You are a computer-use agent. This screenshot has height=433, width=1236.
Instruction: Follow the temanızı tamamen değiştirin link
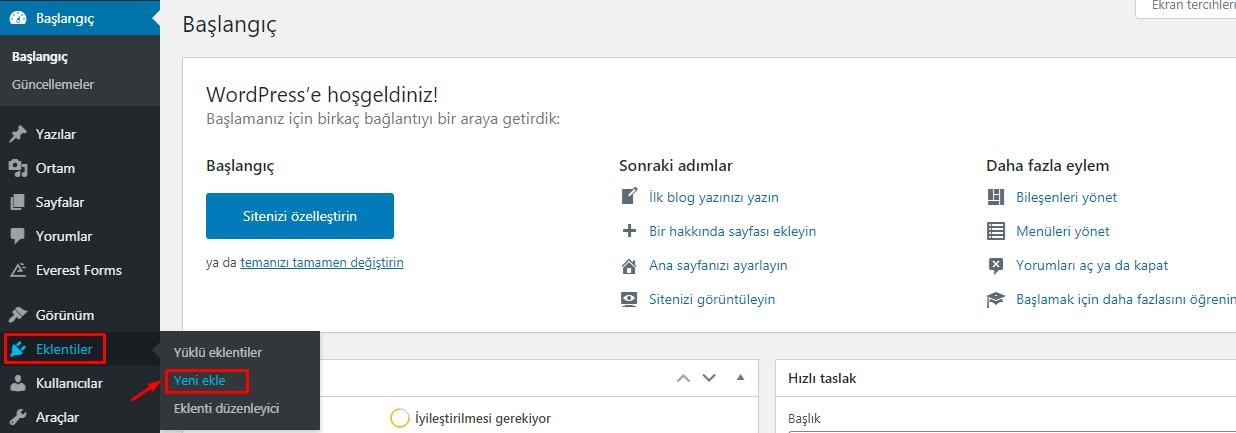coord(322,262)
